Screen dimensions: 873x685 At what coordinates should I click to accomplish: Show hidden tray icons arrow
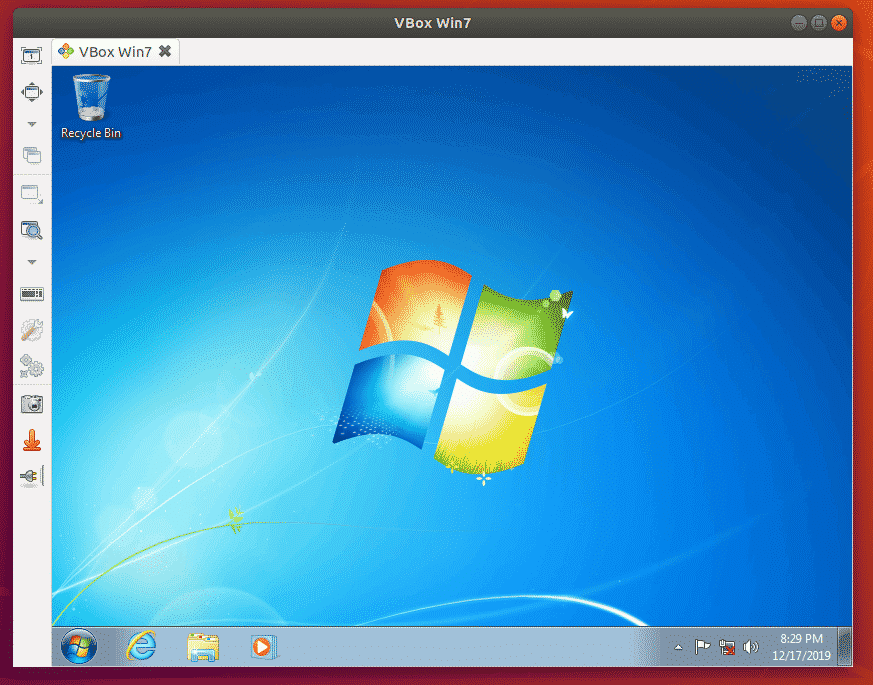[678, 647]
